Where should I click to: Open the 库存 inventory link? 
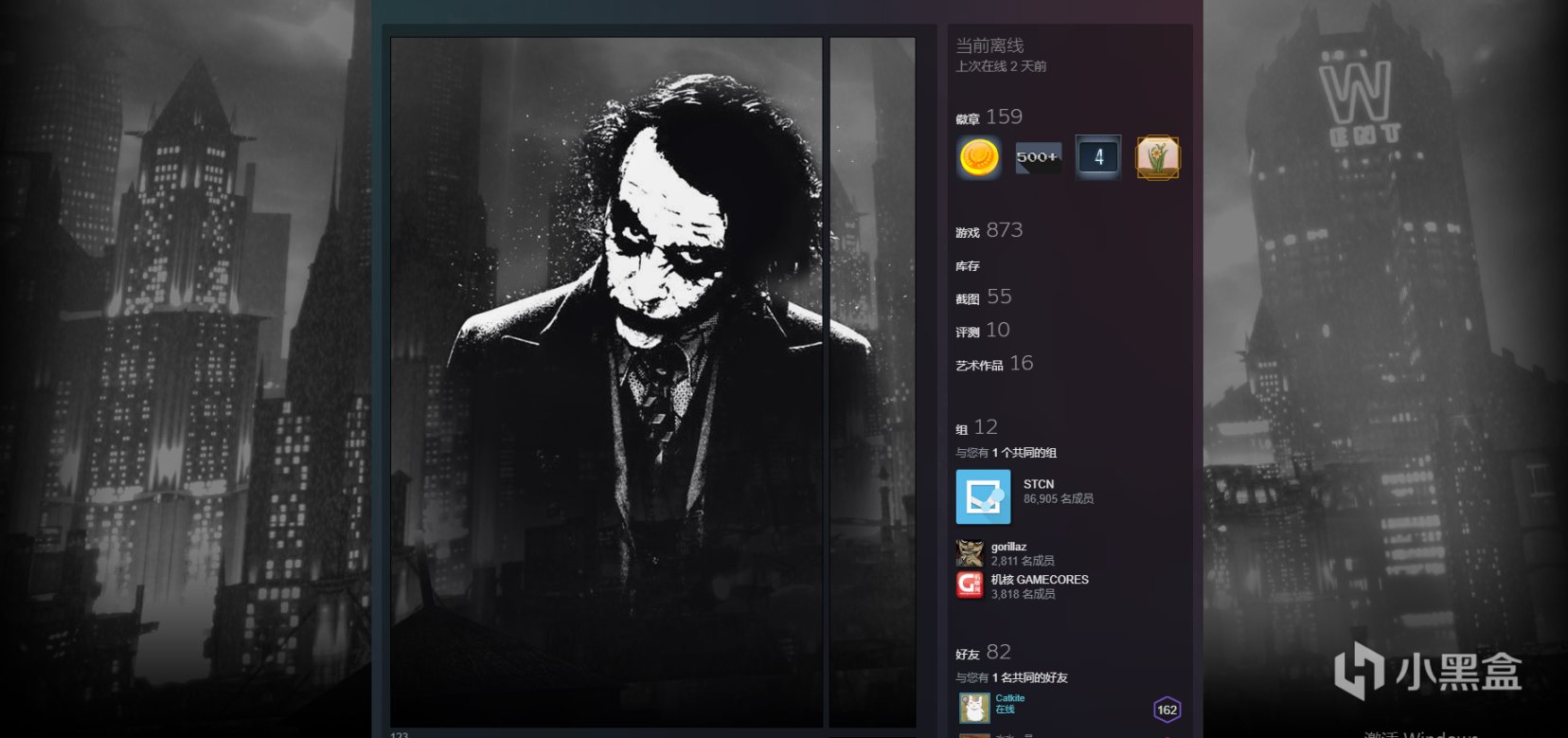coord(968,266)
